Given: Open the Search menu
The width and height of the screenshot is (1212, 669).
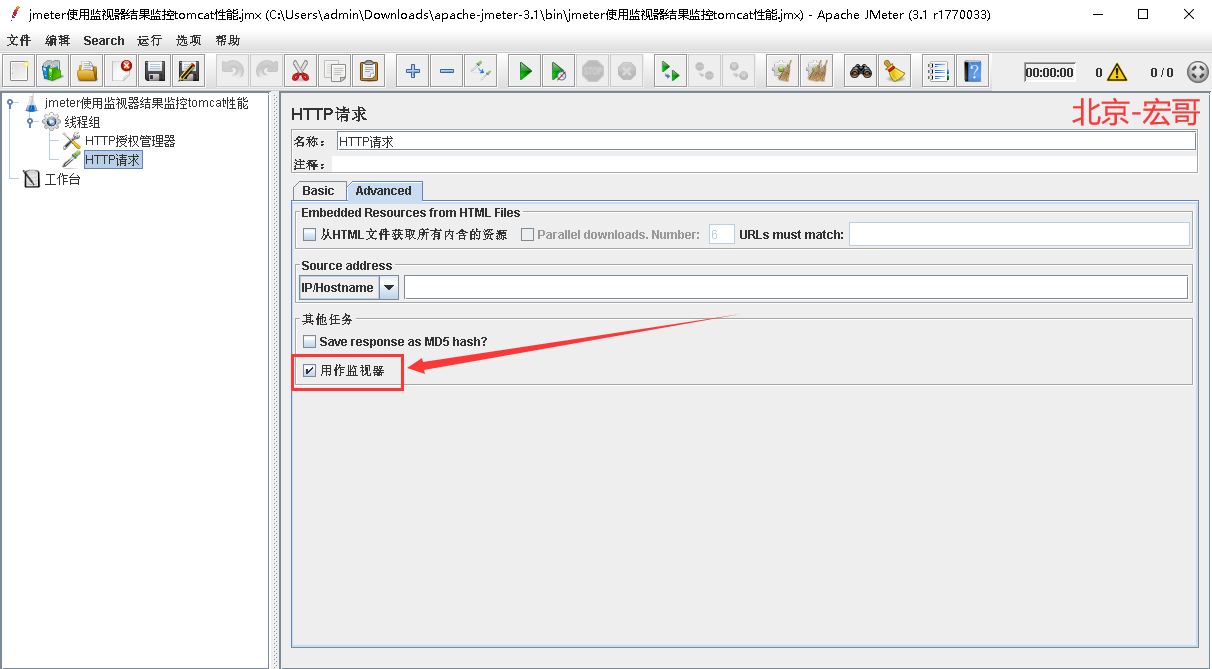Looking at the screenshot, I should [x=104, y=41].
